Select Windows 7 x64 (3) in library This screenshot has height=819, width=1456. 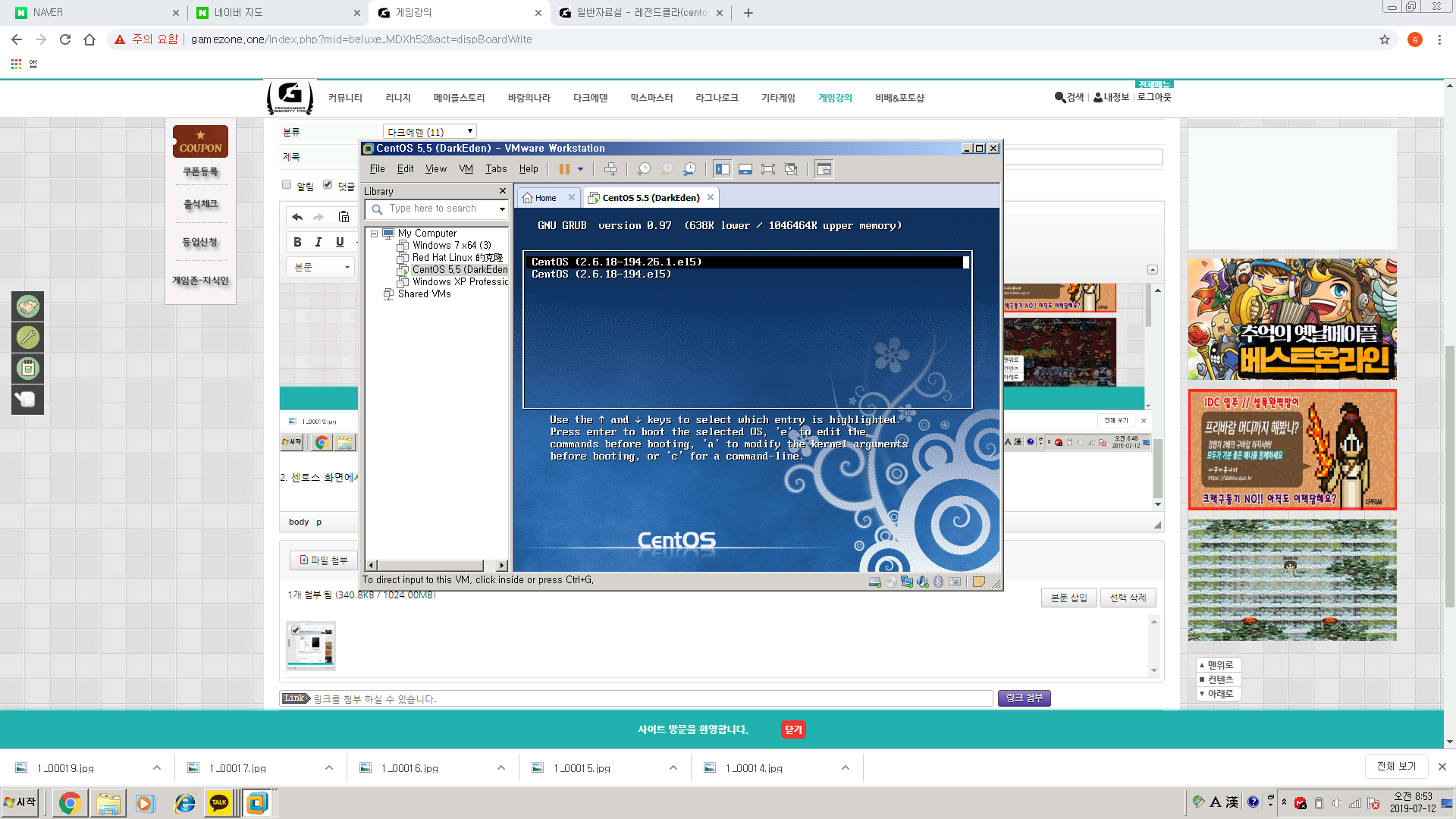(x=451, y=246)
